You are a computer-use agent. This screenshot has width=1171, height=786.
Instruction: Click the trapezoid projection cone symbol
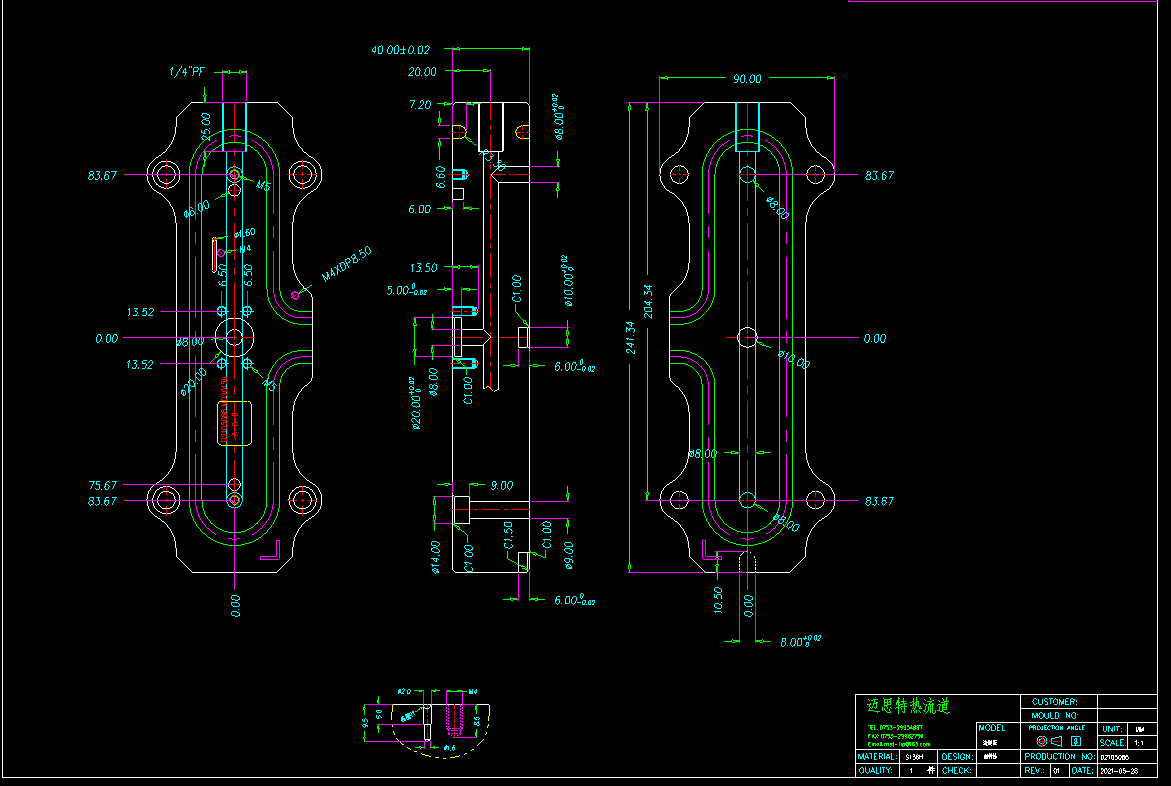[x=1058, y=742]
